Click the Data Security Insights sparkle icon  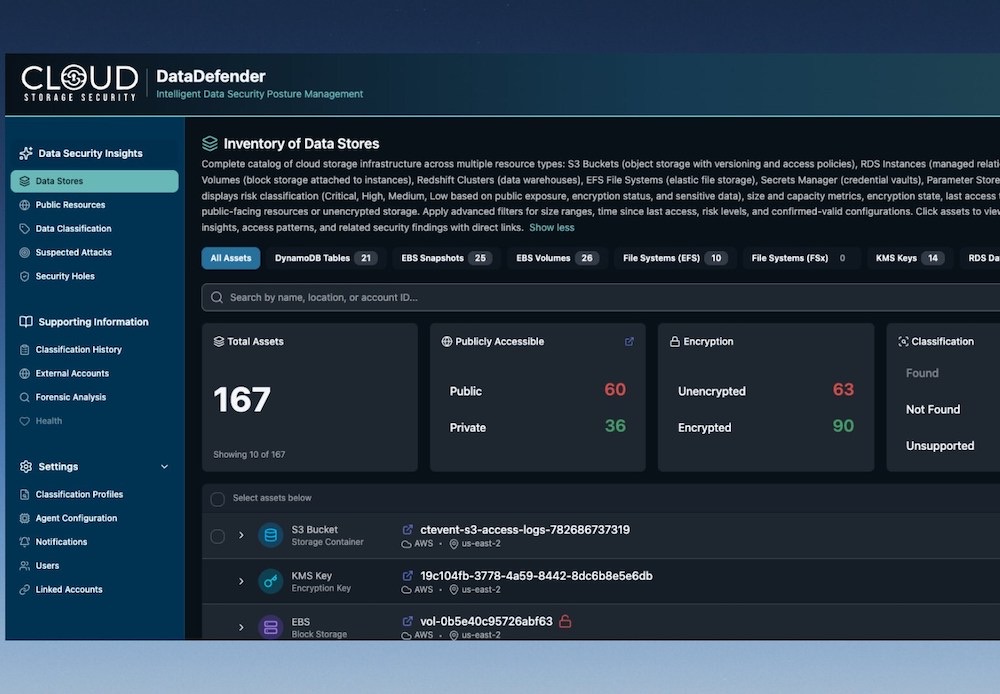[x=26, y=153]
